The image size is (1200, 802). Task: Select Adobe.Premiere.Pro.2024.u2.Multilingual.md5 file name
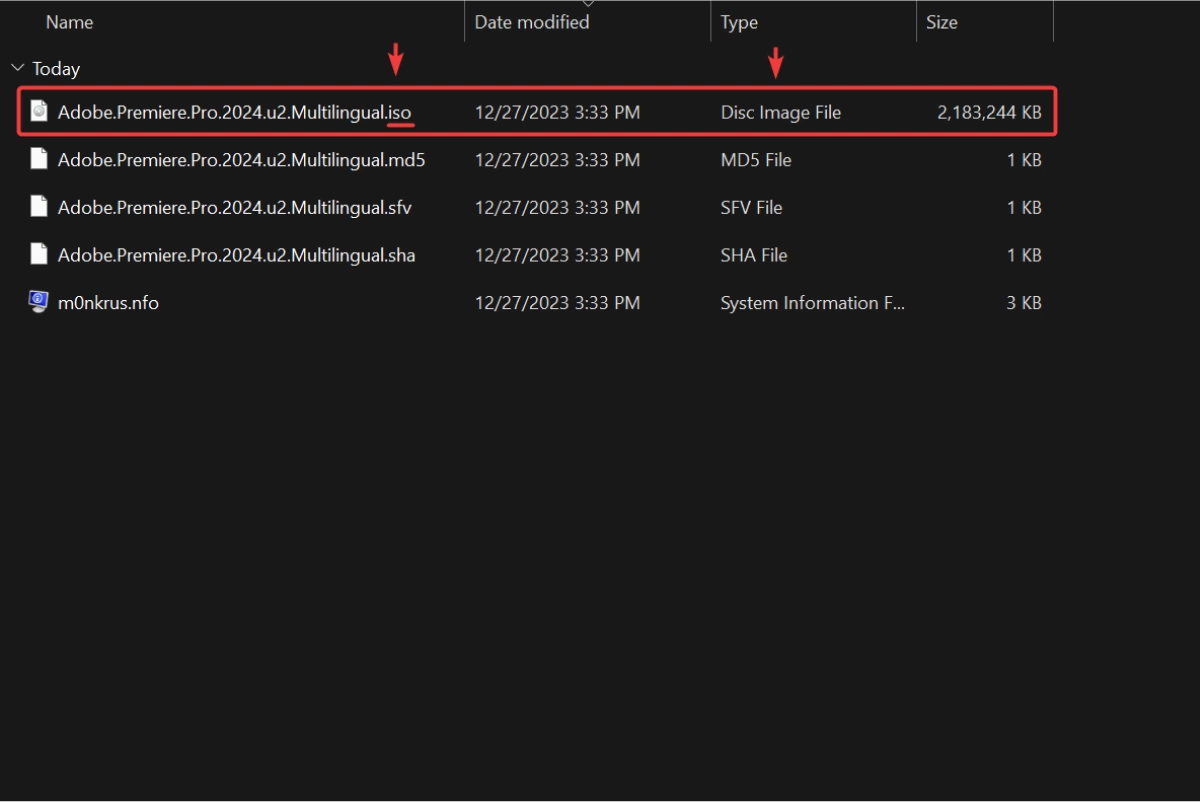[242, 160]
